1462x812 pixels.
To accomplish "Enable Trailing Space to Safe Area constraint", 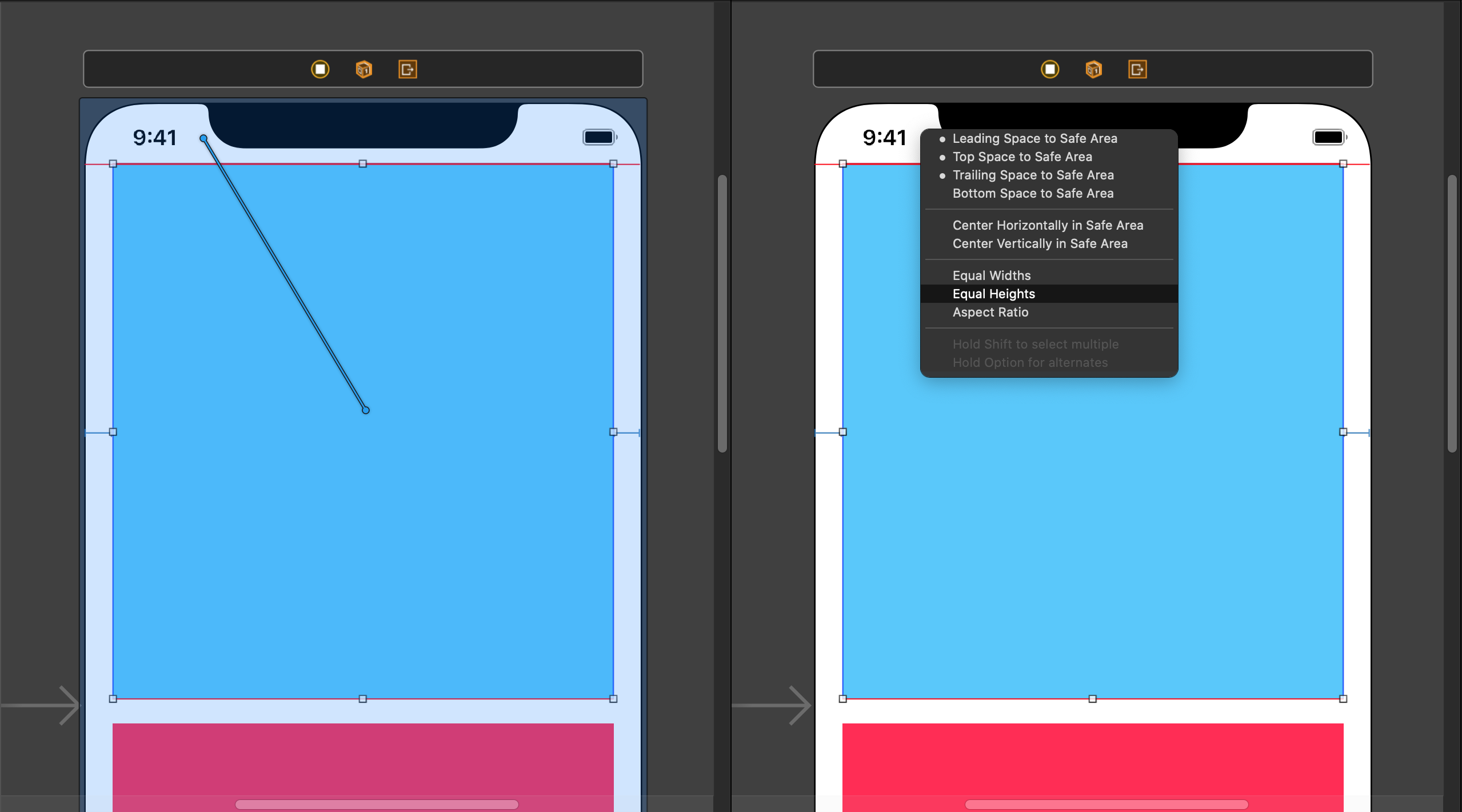I will click(1032, 175).
